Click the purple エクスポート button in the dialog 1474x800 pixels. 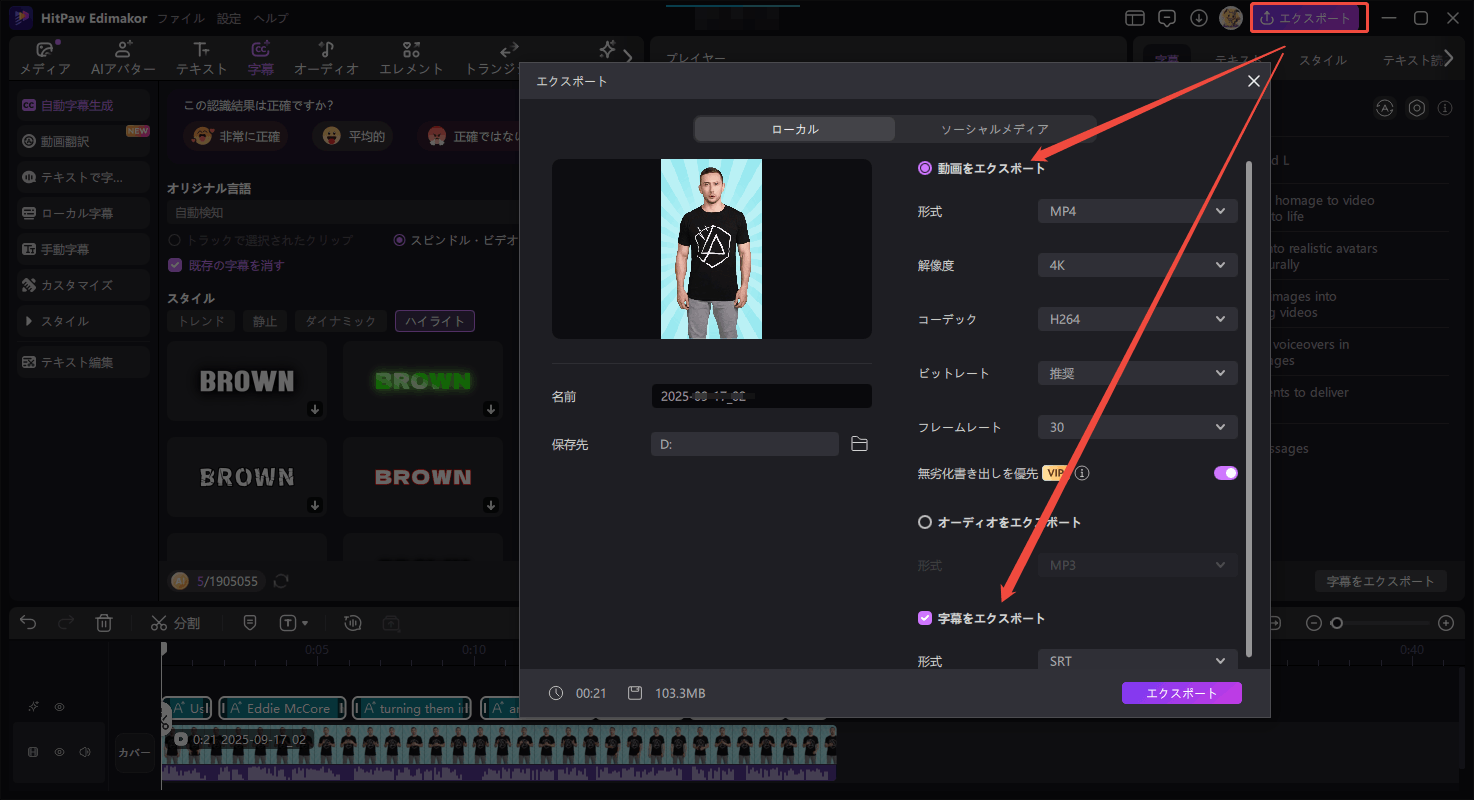tap(1181, 692)
